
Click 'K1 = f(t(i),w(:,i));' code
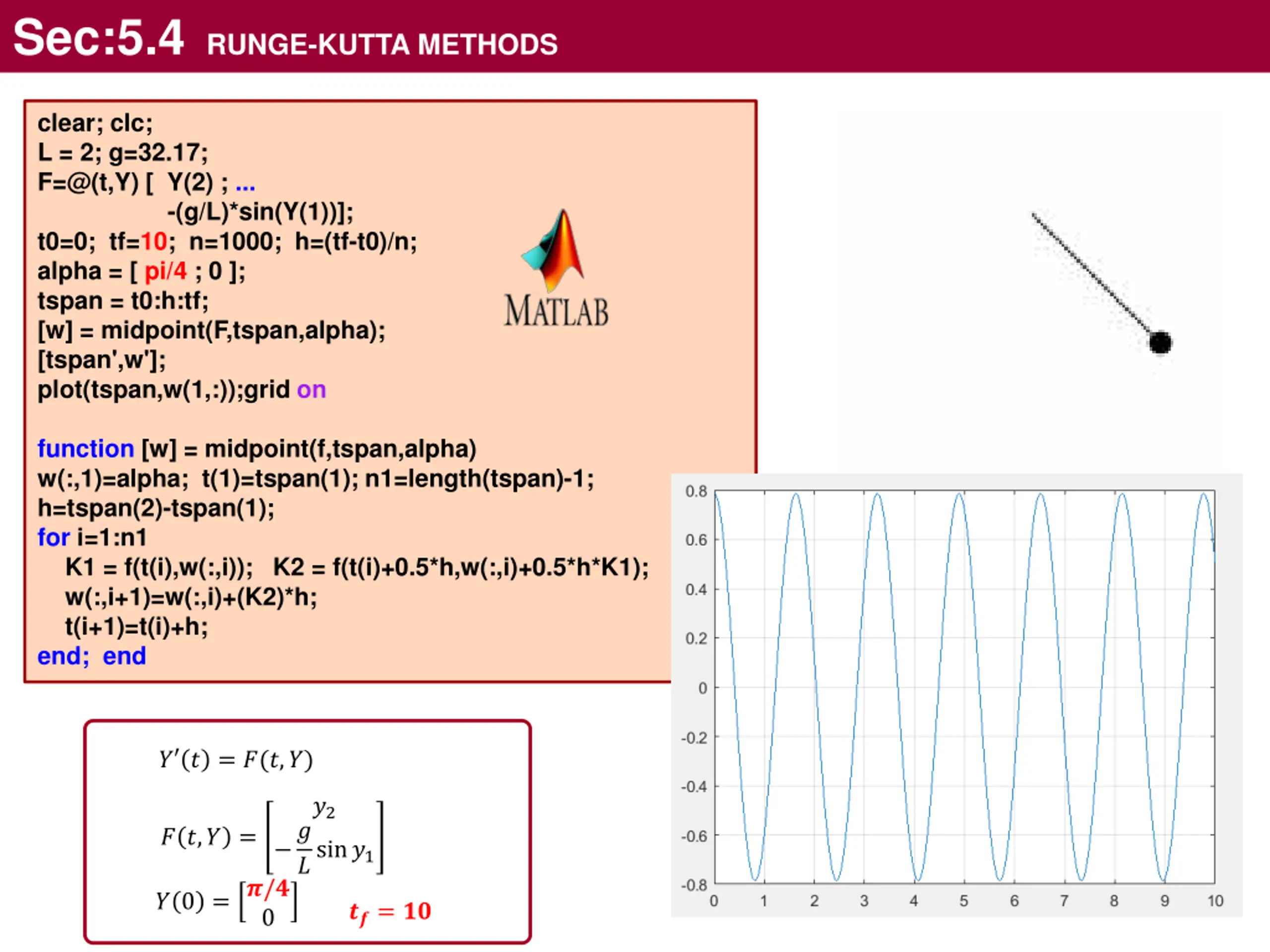point(159,568)
